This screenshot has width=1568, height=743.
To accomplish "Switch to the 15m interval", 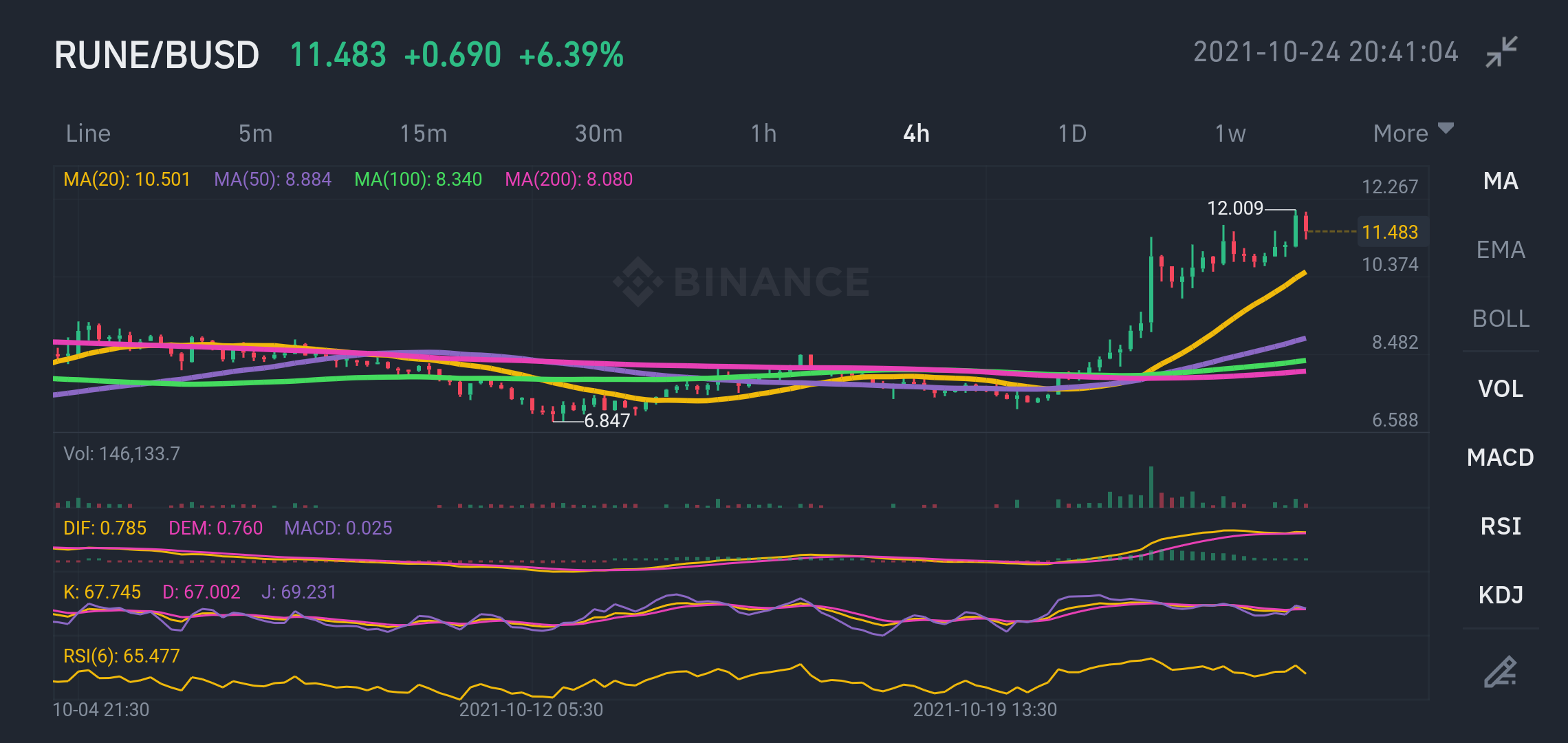I will click(x=424, y=133).
